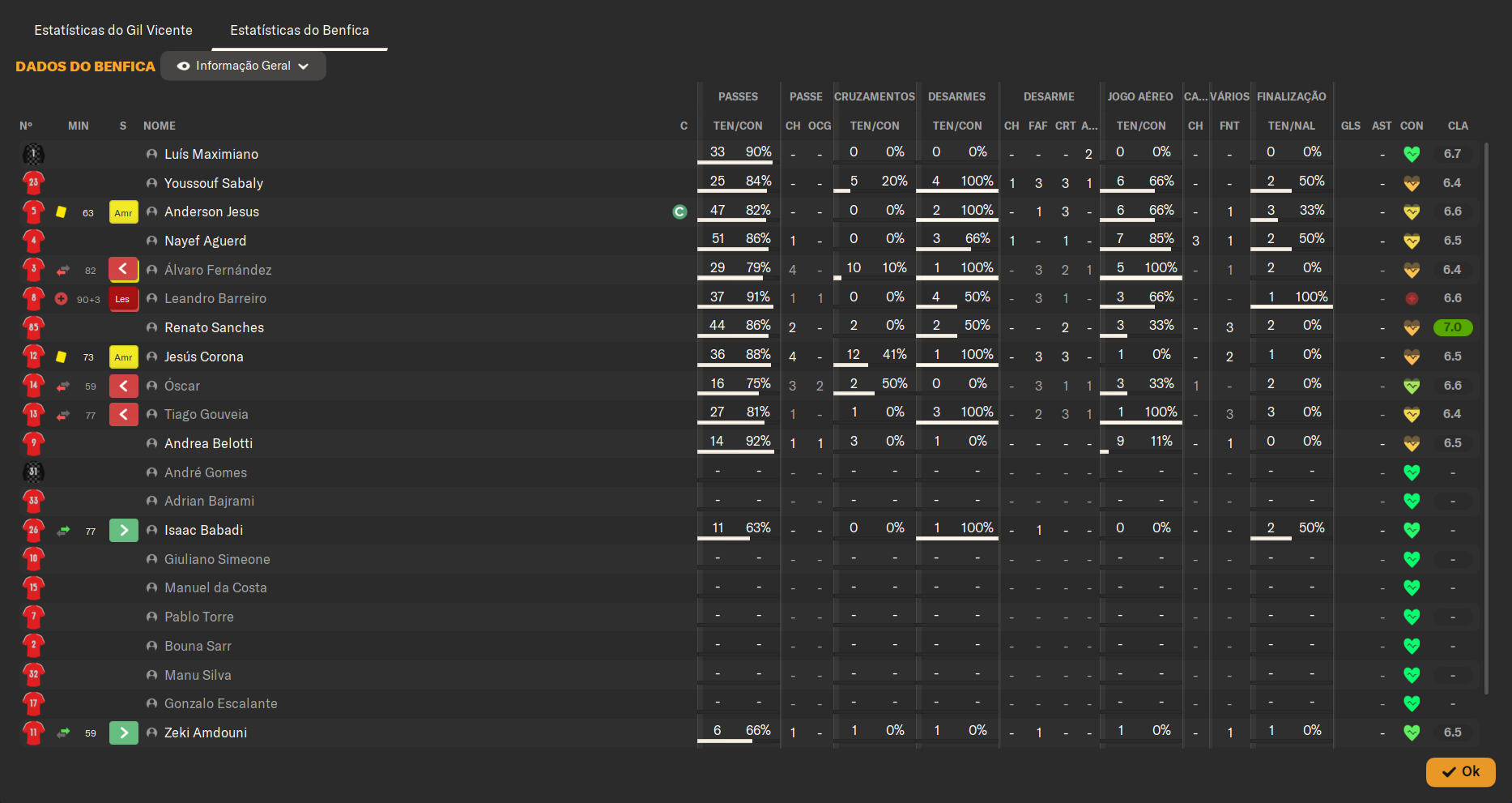Image resolution: width=1512 pixels, height=803 pixels.
Task: Open Pablo Torre's player profile
Action: (199, 617)
